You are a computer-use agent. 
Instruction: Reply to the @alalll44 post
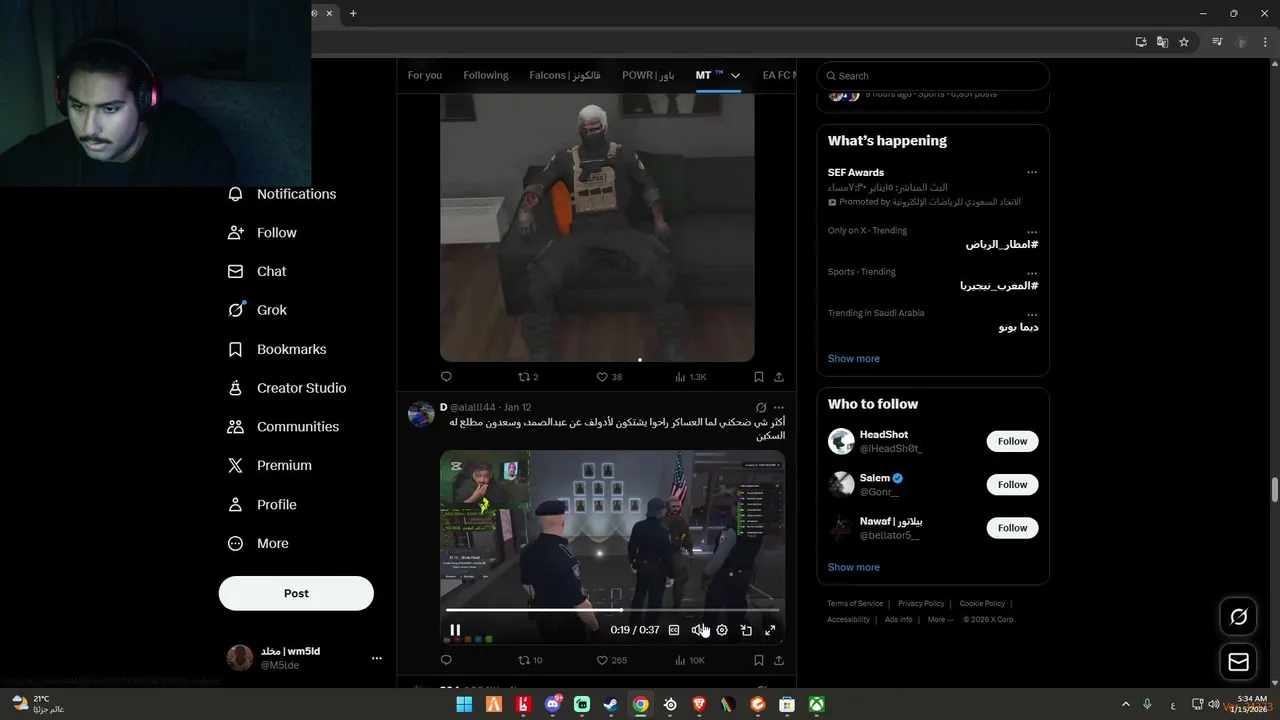pos(446,660)
